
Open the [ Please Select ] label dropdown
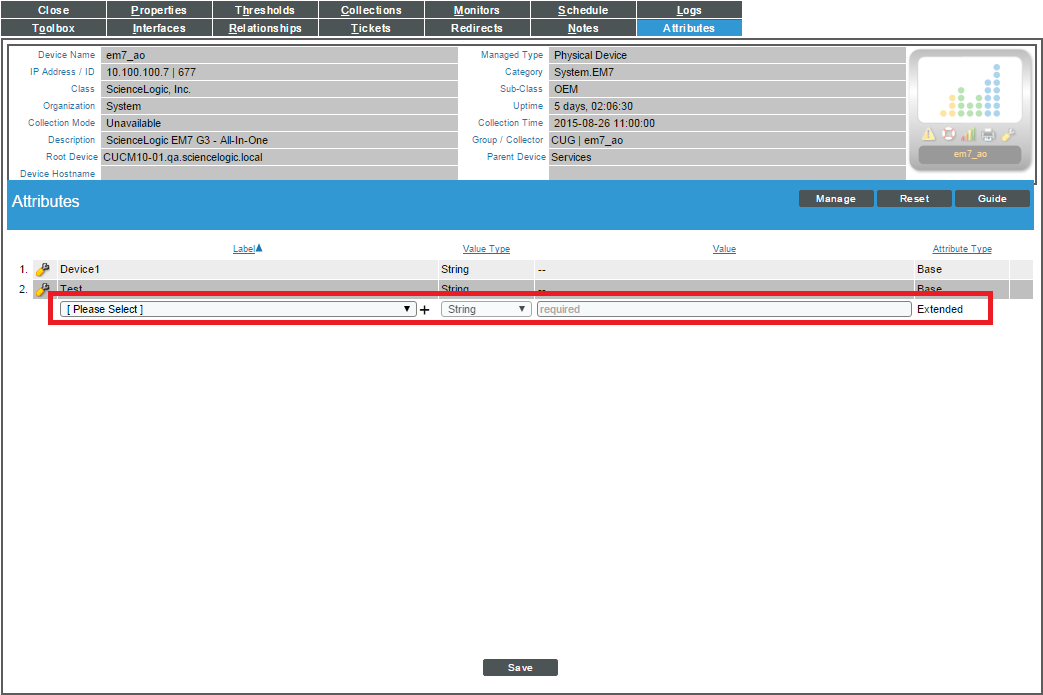[237, 309]
